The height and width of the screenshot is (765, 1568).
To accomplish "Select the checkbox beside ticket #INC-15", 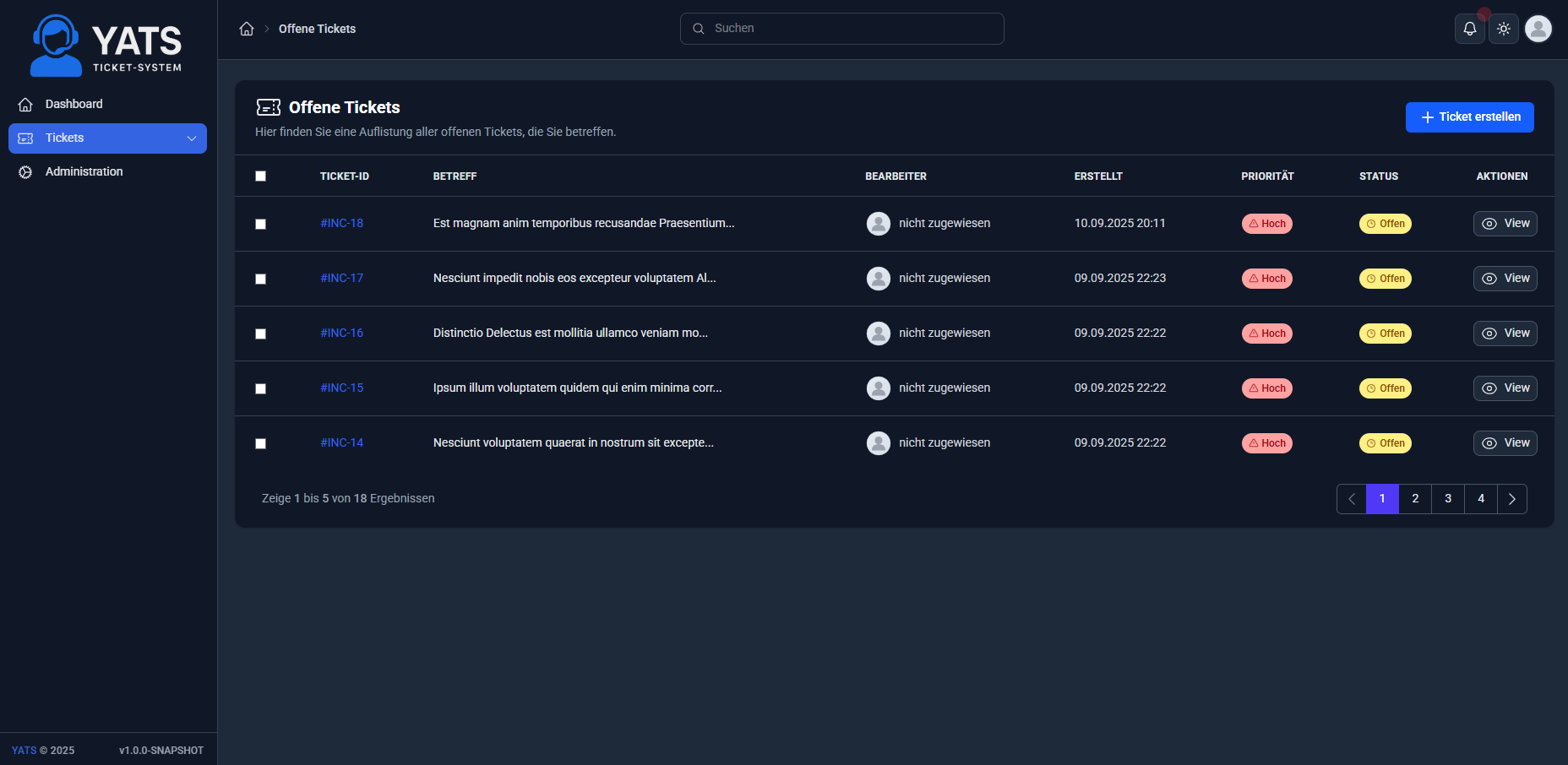I will click(260, 388).
